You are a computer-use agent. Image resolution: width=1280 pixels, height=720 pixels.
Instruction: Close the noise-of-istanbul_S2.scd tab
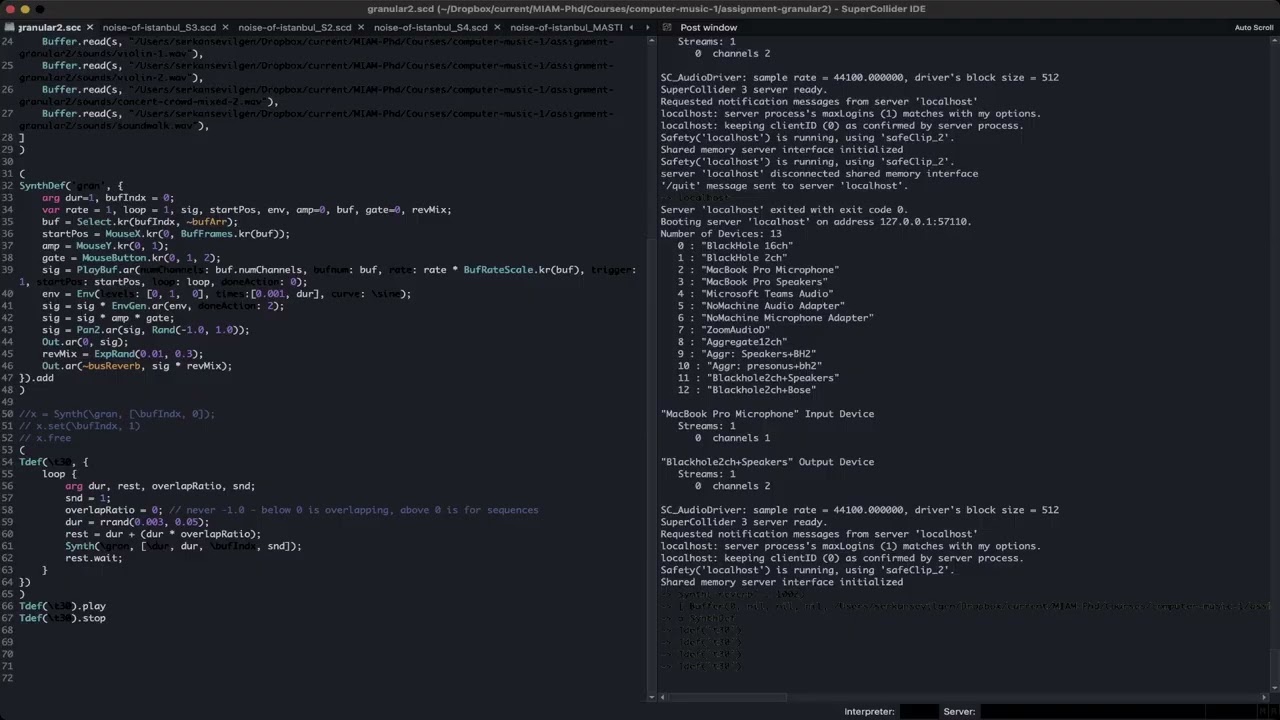[x=360, y=27]
